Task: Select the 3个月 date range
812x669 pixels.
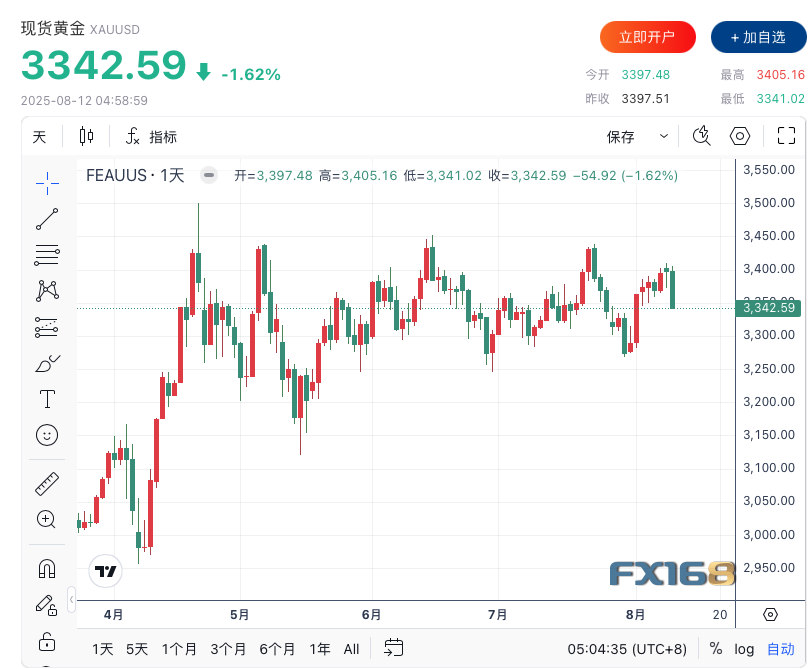Action: click(228, 649)
